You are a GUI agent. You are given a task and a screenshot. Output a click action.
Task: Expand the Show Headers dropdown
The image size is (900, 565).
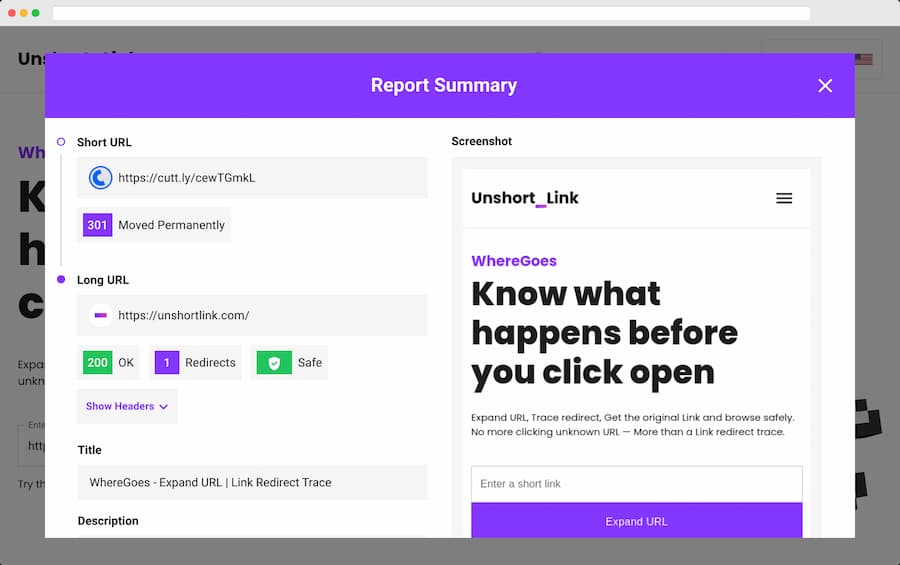(127, 406)
